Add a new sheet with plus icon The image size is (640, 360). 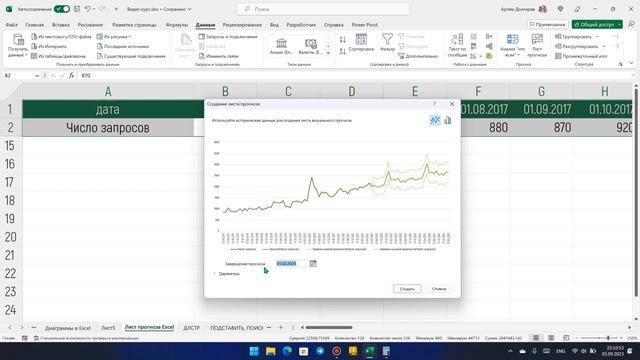point(280,328)
